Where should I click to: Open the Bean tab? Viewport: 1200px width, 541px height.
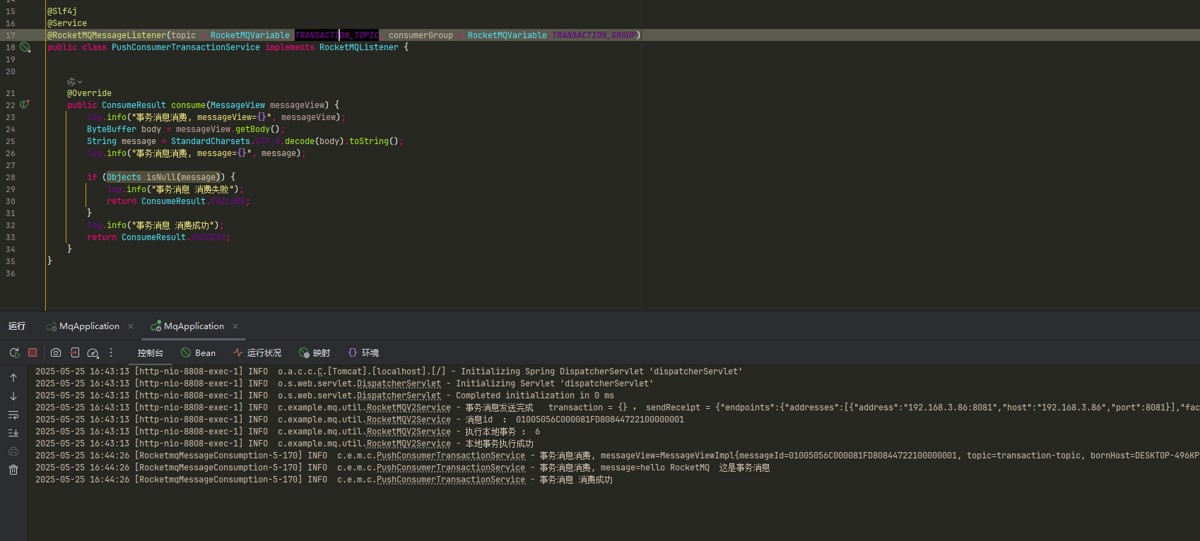click(198, 353)
